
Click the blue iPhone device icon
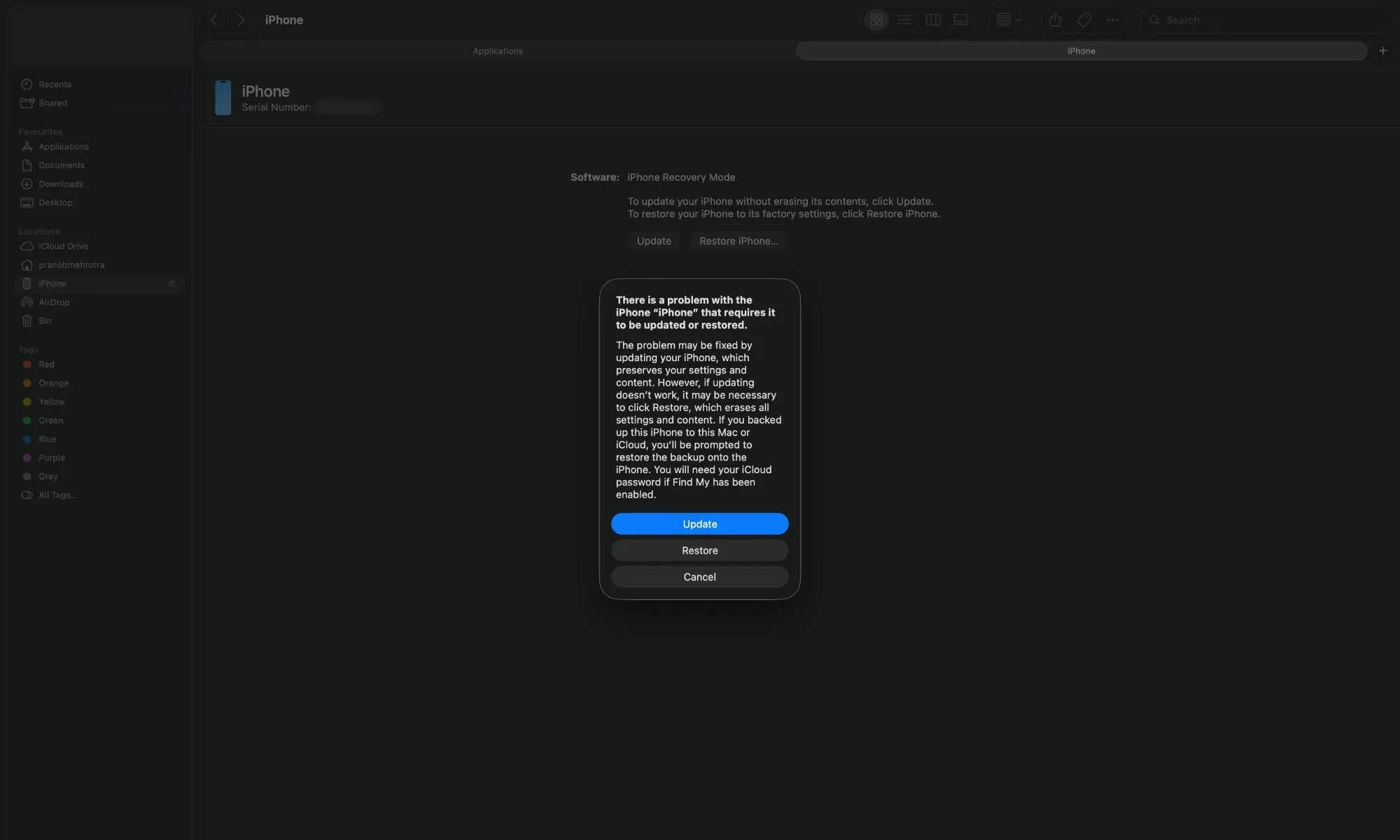click(x=223, y=97)
